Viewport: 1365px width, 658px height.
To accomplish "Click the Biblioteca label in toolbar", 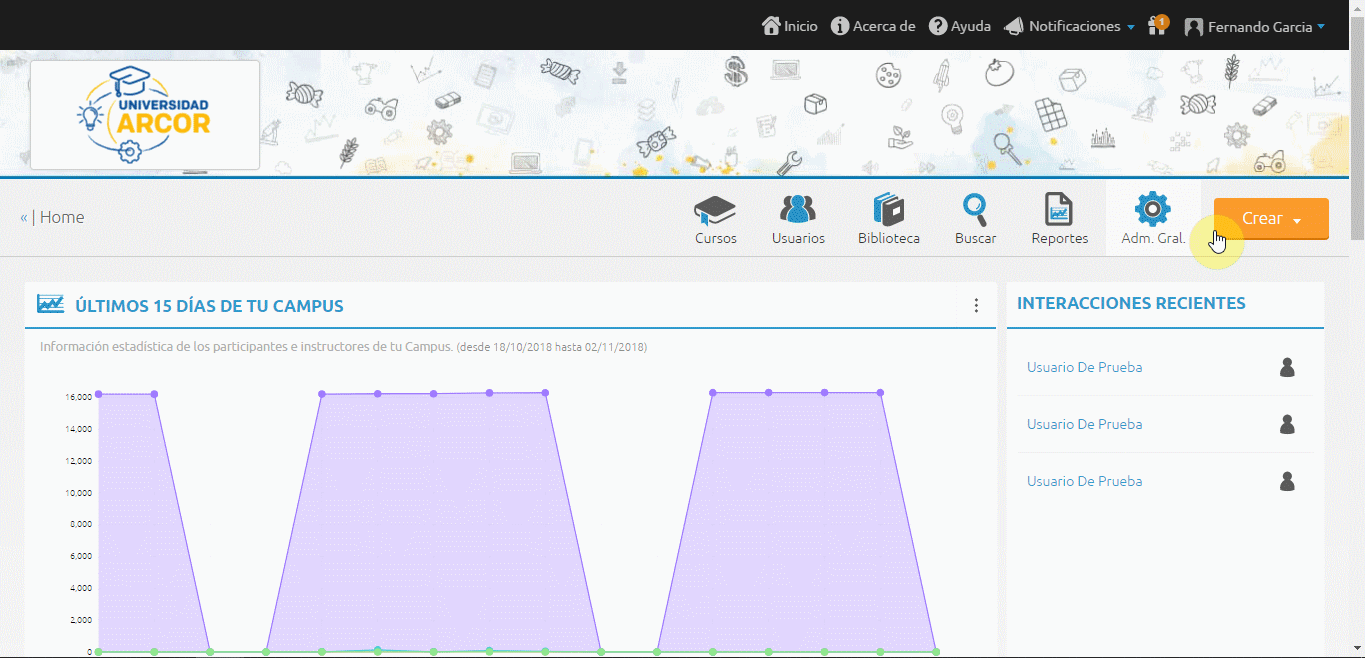I will click(889, 238).
